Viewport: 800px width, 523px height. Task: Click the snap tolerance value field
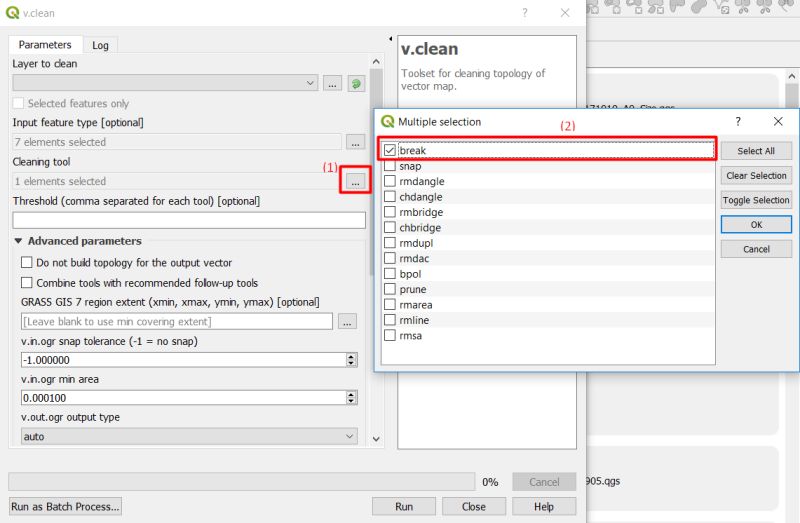(184, 360)
